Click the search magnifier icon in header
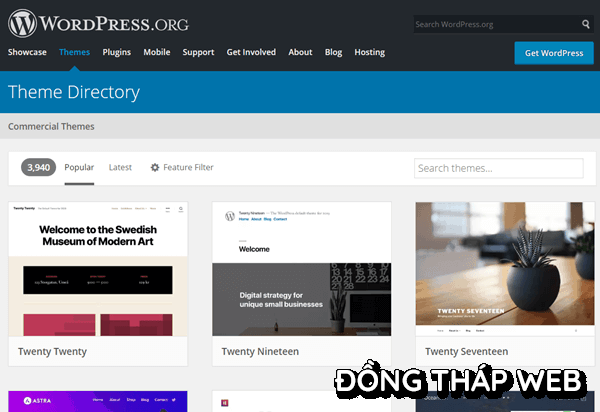This screenshot has width=600, height=412. (x=585, y=24)
